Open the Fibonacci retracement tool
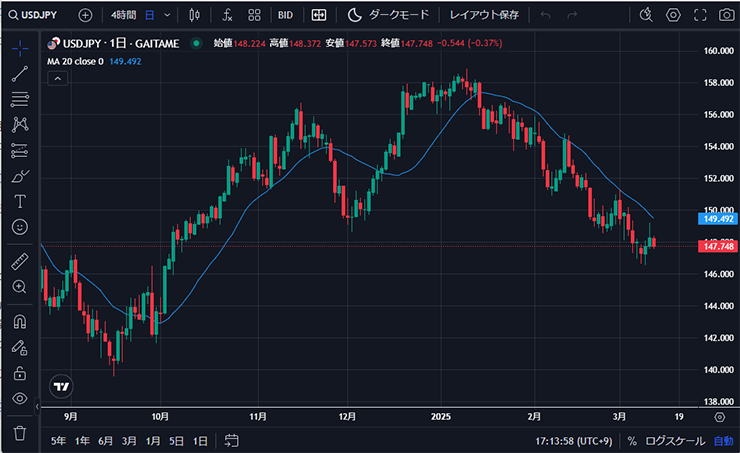 [19, 98]
